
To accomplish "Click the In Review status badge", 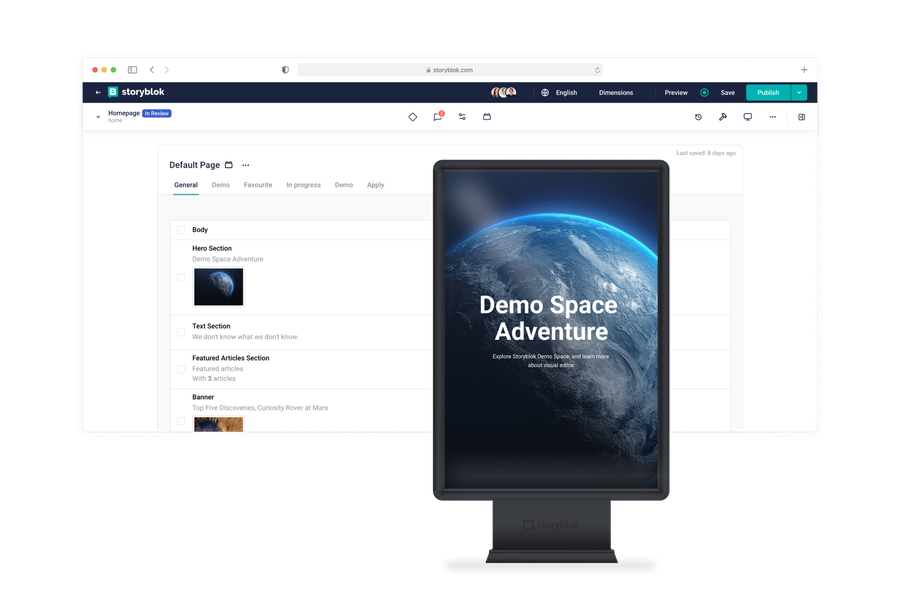I will [x=157, y=113].
